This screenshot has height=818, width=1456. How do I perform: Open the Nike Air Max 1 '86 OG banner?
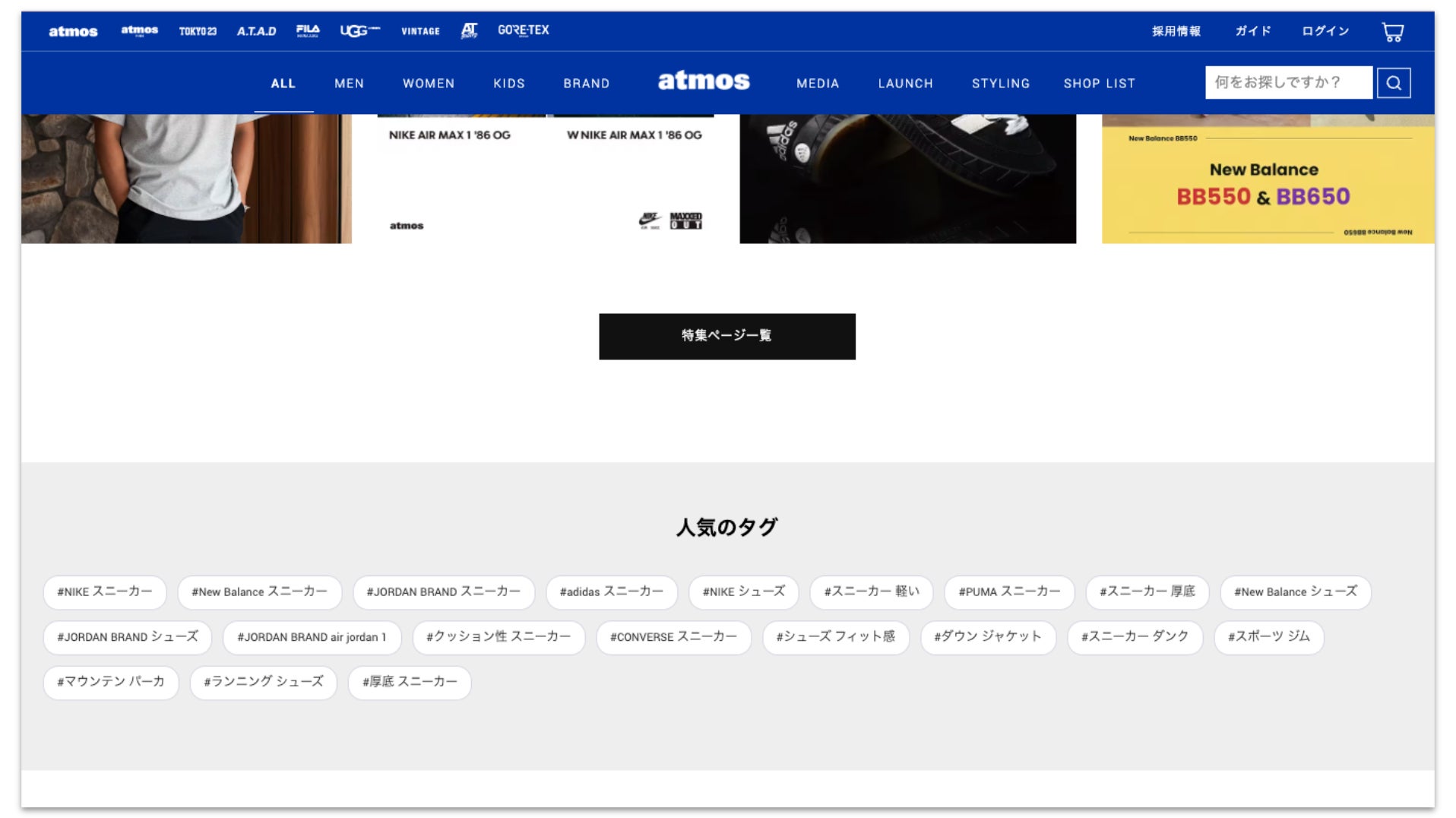(546, 179)
